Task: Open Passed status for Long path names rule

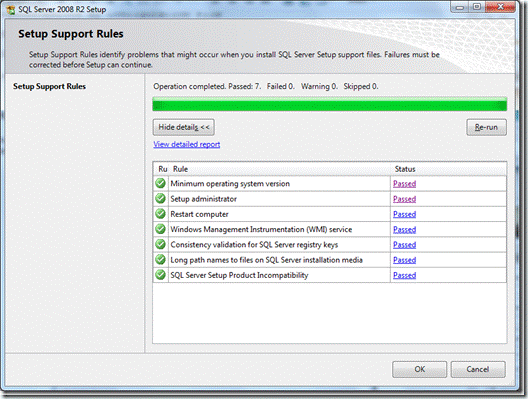Action: (x=404, y=260)
